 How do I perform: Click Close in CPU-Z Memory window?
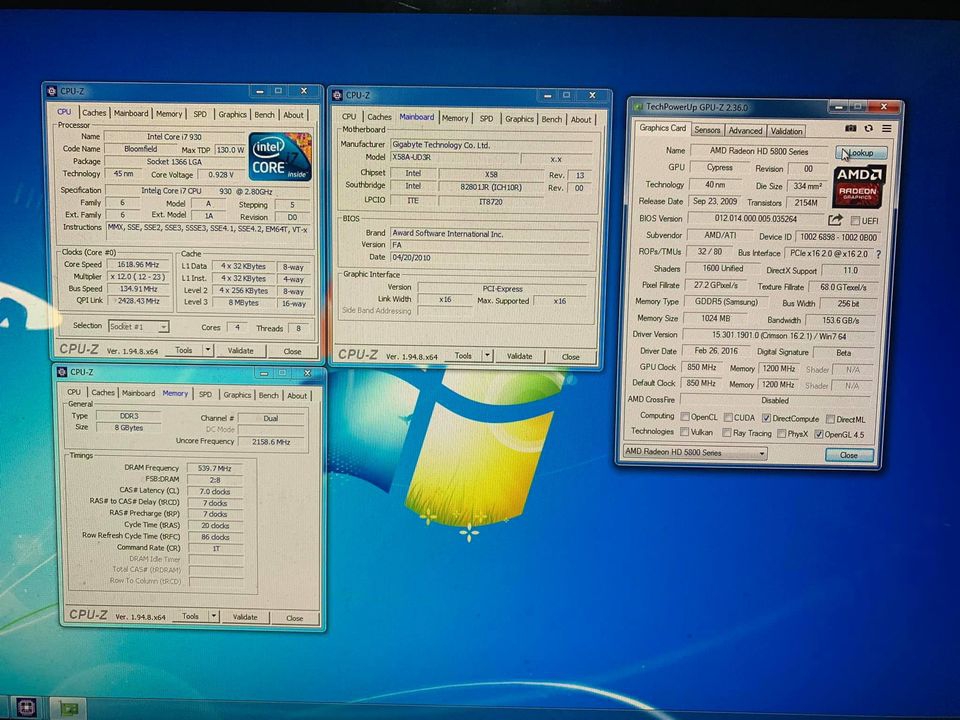click(294, 618)
